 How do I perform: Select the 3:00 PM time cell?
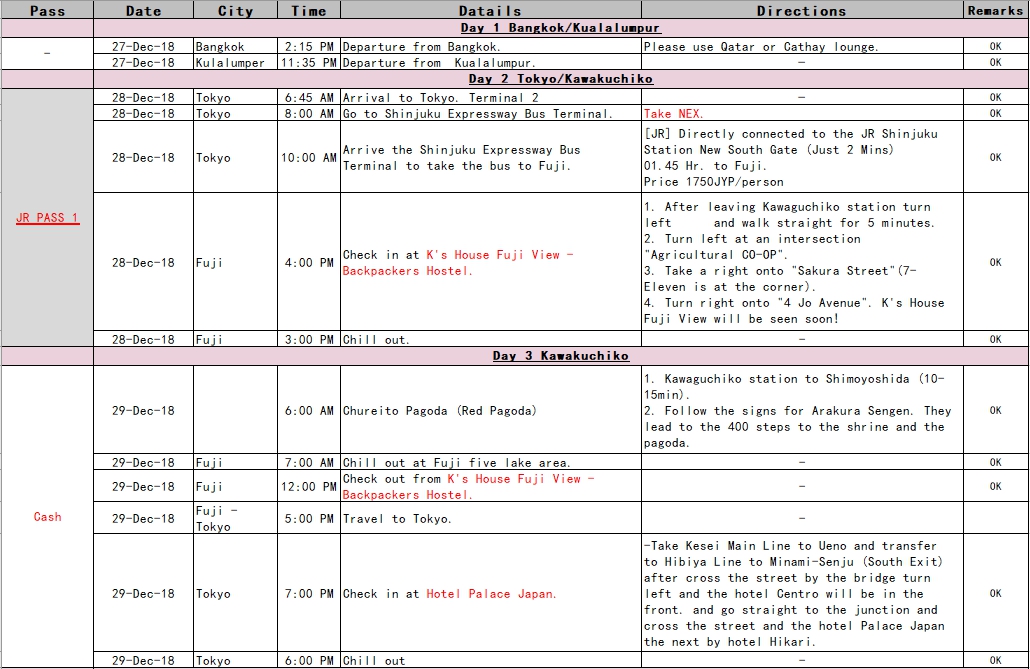(309, 339)
